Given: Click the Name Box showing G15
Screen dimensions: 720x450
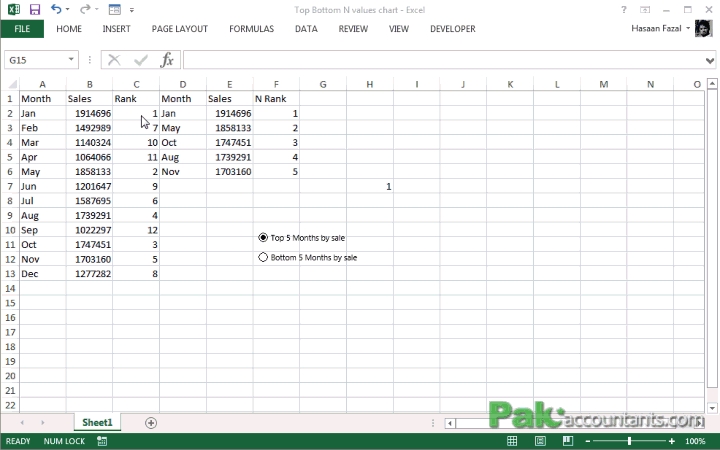Looking at the screenshot, I should [x=36, y=60].
